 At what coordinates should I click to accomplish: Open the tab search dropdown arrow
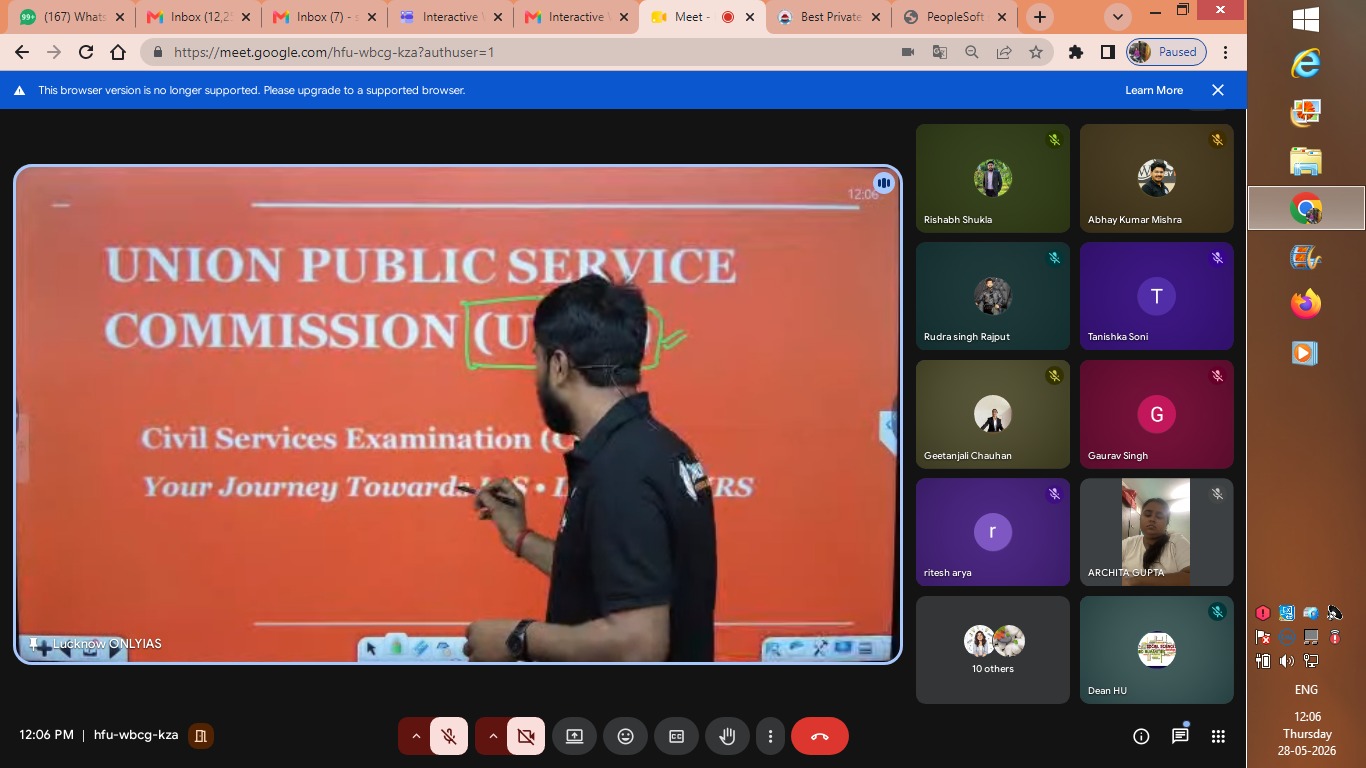(x=1118, y=17)
